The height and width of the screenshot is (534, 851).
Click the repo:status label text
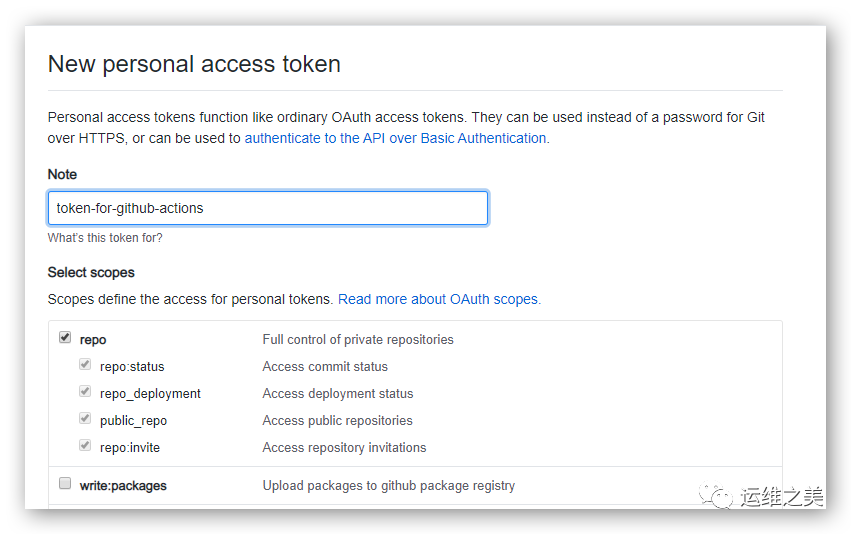[132, 367]
